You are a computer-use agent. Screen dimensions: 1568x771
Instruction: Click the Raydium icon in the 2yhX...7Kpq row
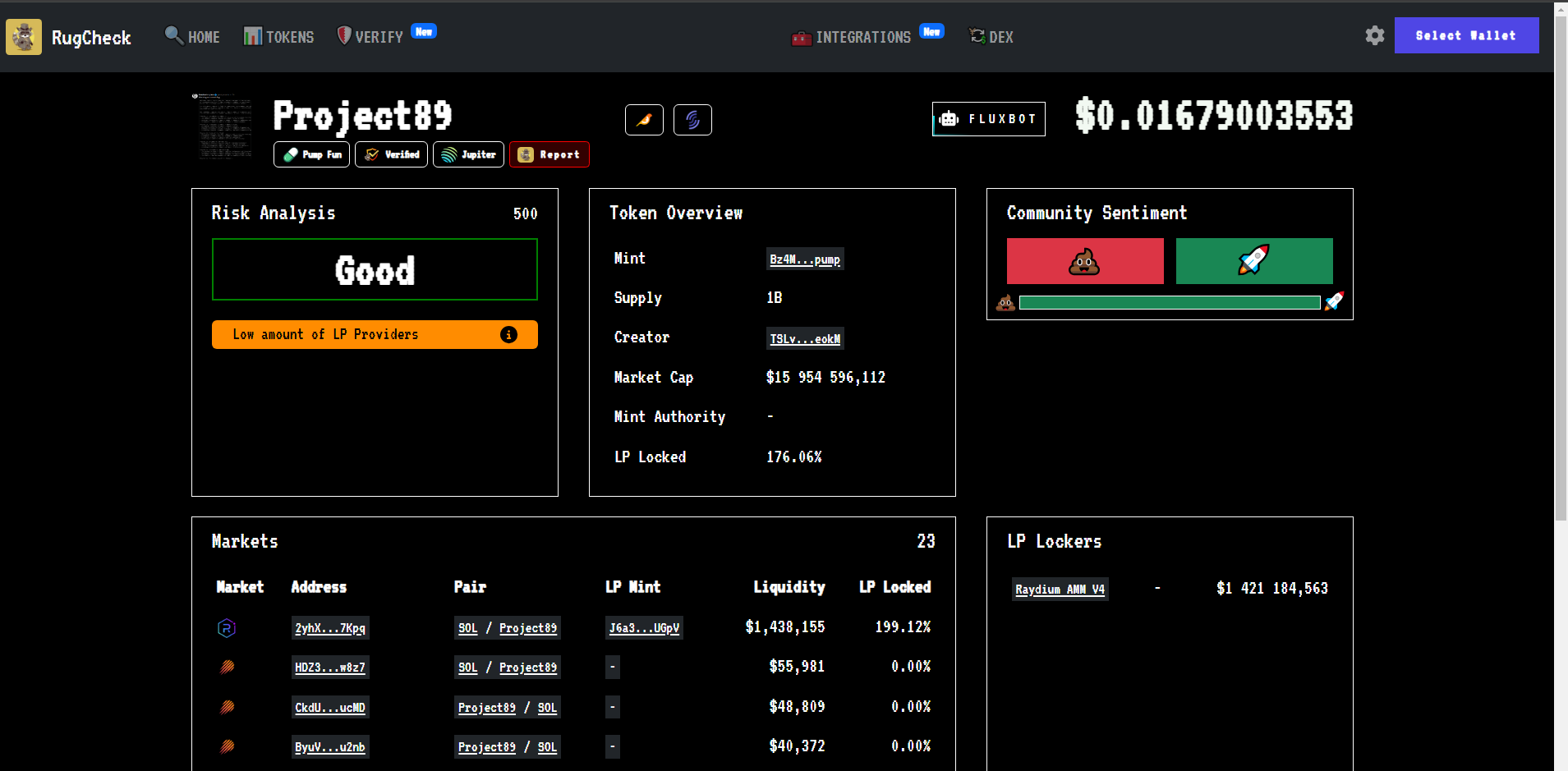(x=227, y=628)
